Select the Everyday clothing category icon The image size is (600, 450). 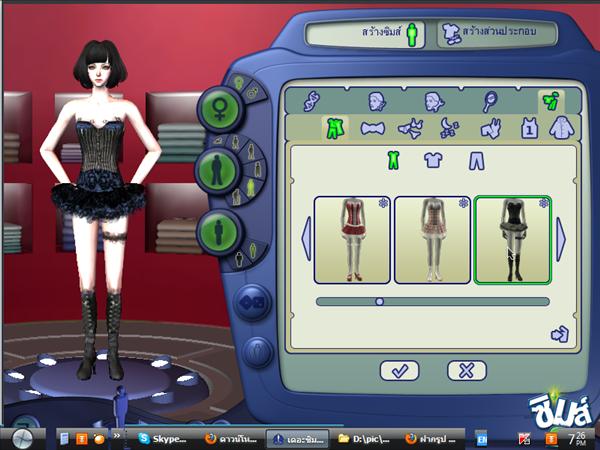[x=335, y=128]
